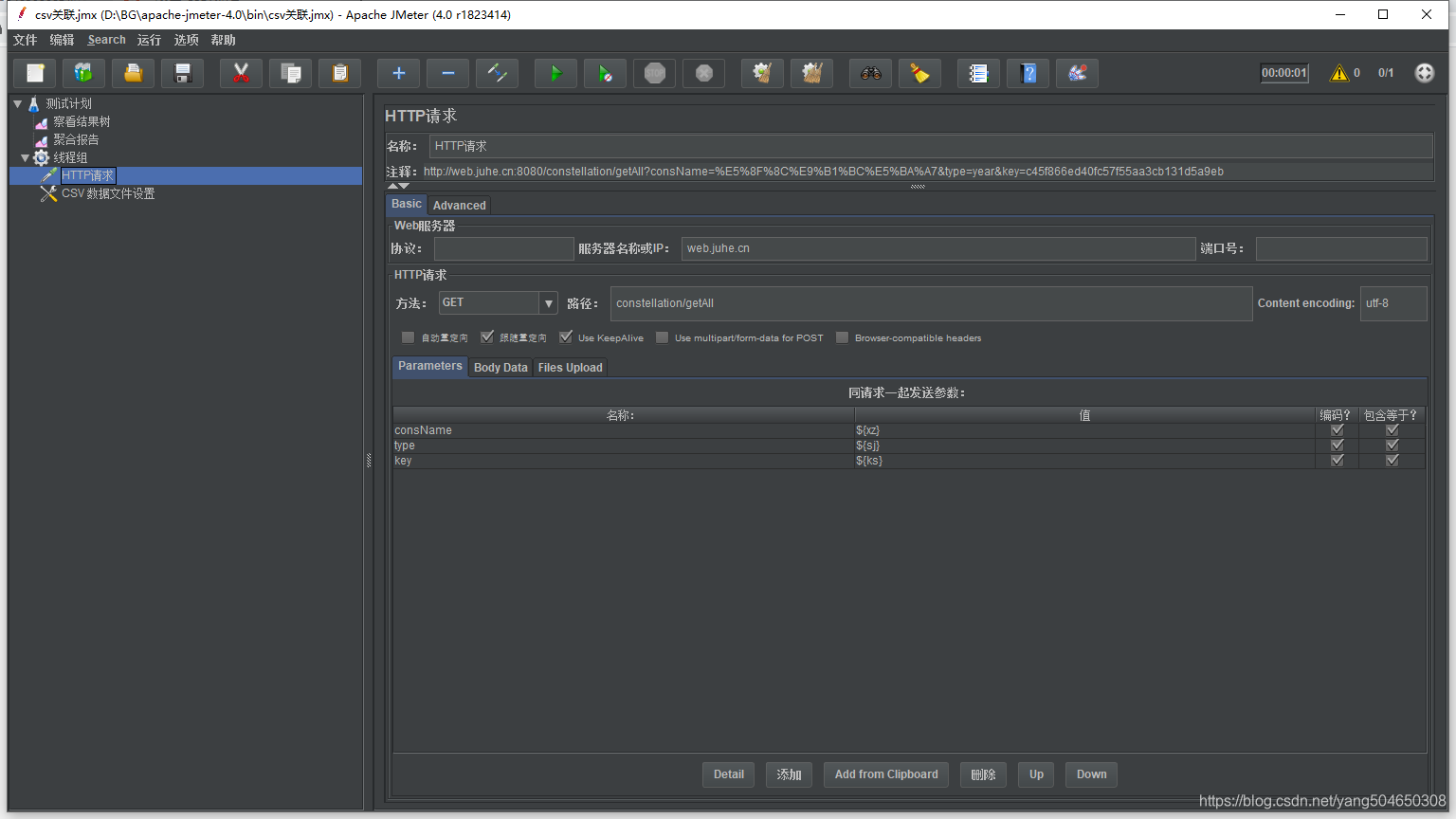Image resolution: width=1456 pixels, height=819 pixels.
Task: Save the test plan with floppy icon
Action: pos(183,73)
